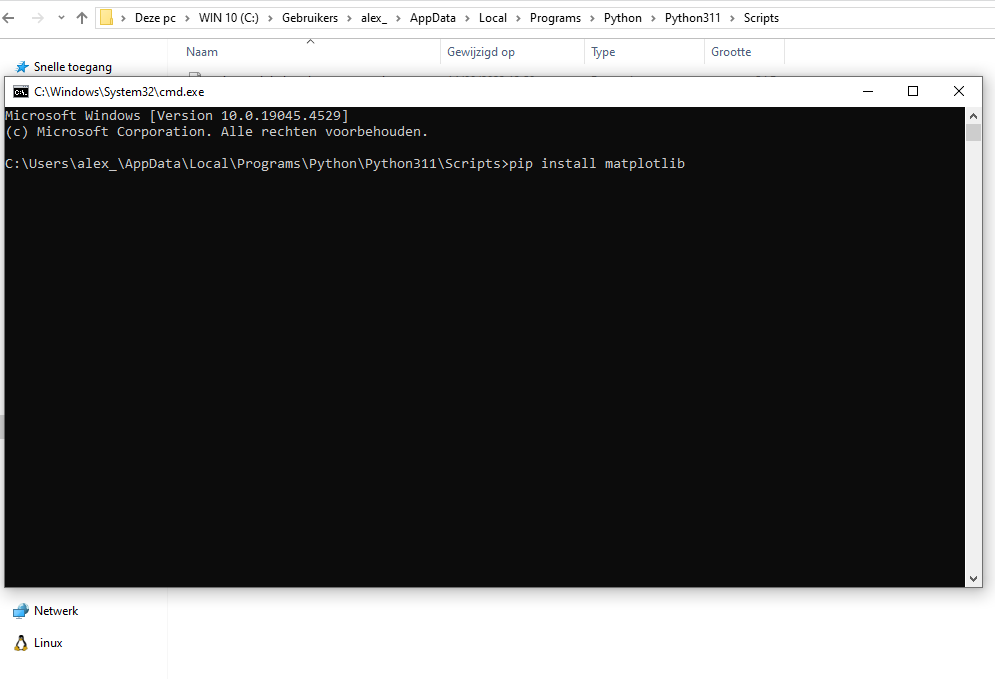Open recent locations dropdown arrow

click(x=61, y=18)
